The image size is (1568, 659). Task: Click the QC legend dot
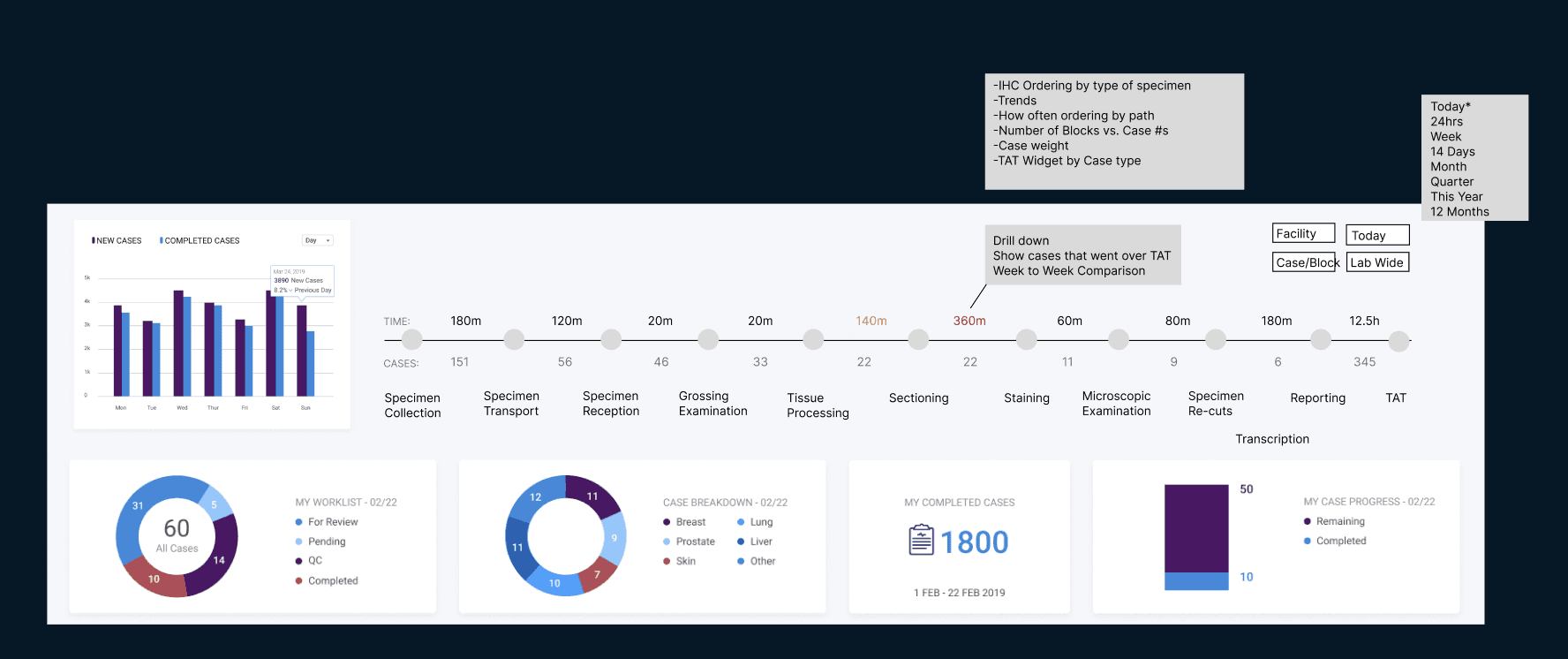[299, 561]
